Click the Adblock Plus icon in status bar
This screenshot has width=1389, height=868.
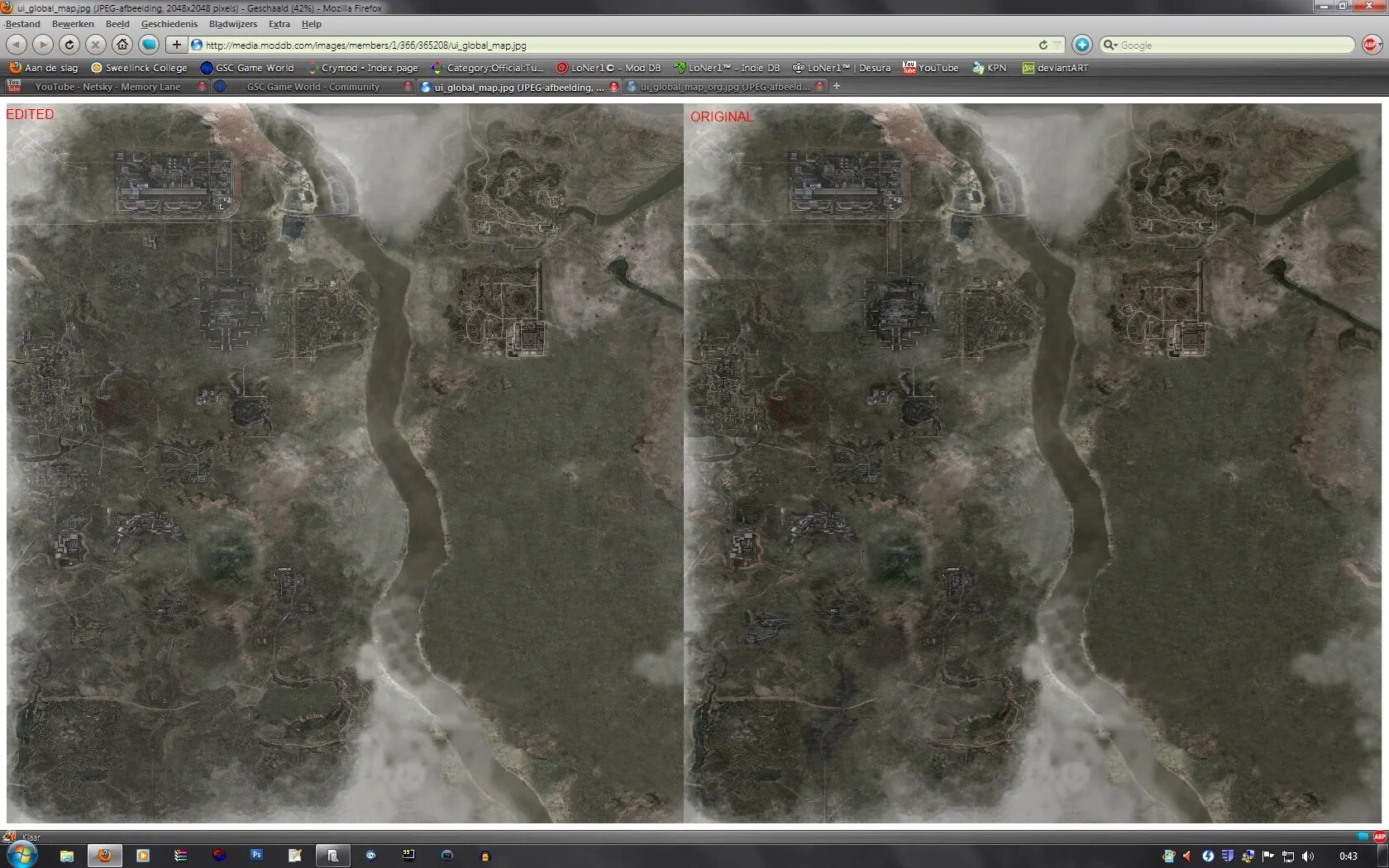1379,837
